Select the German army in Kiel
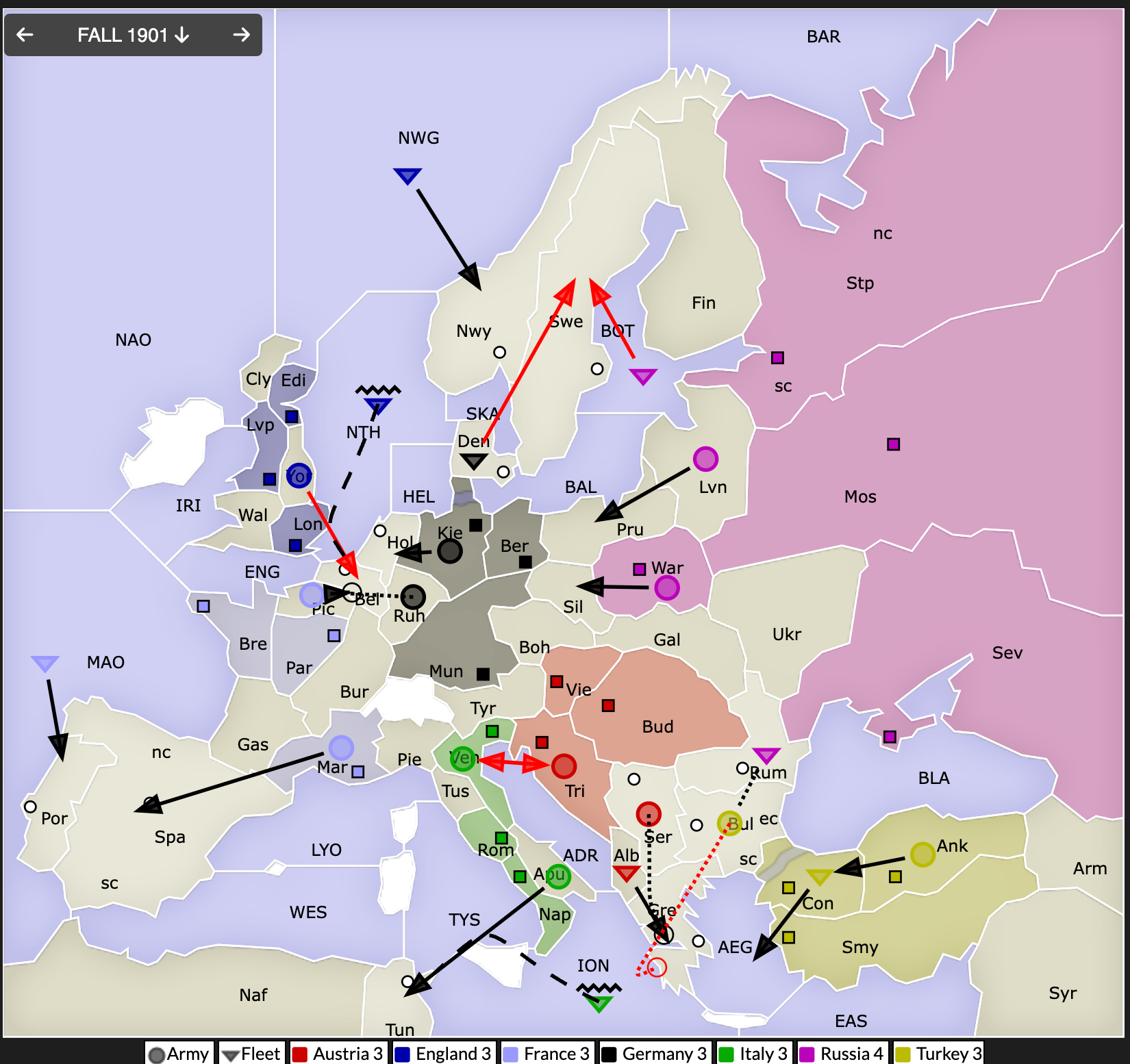 pos(450,550)
